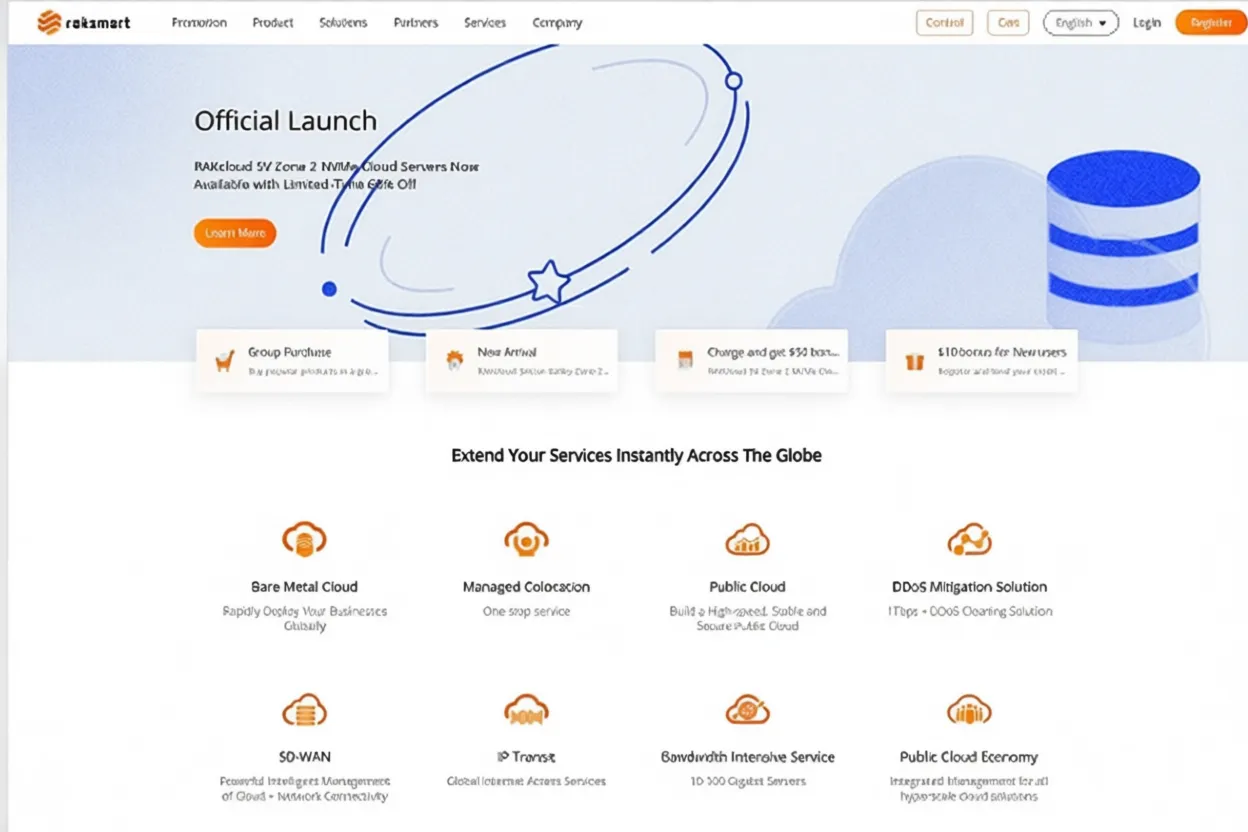Expand the Solutions navigation menu

[x=343, y=22]
